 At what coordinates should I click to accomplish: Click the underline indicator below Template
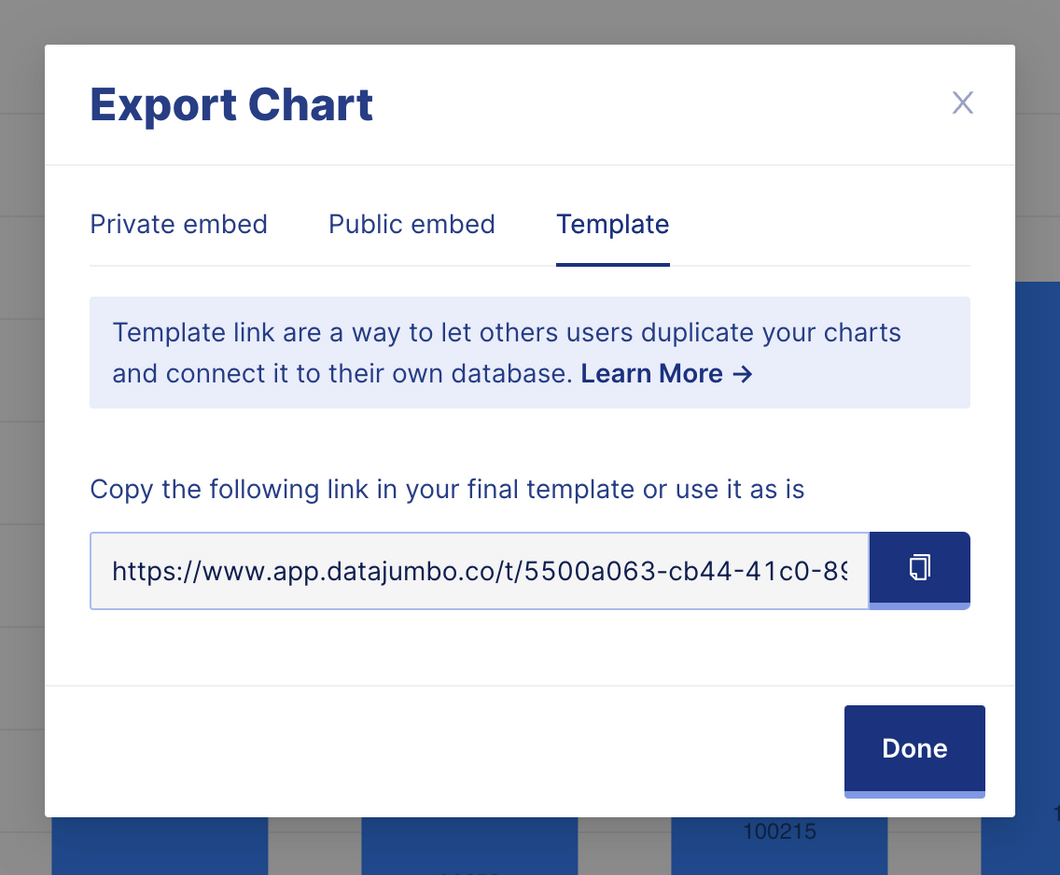[612, 264]
